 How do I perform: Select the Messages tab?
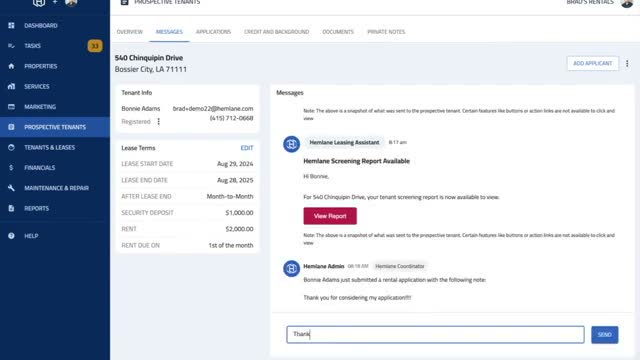click(169, 32)
